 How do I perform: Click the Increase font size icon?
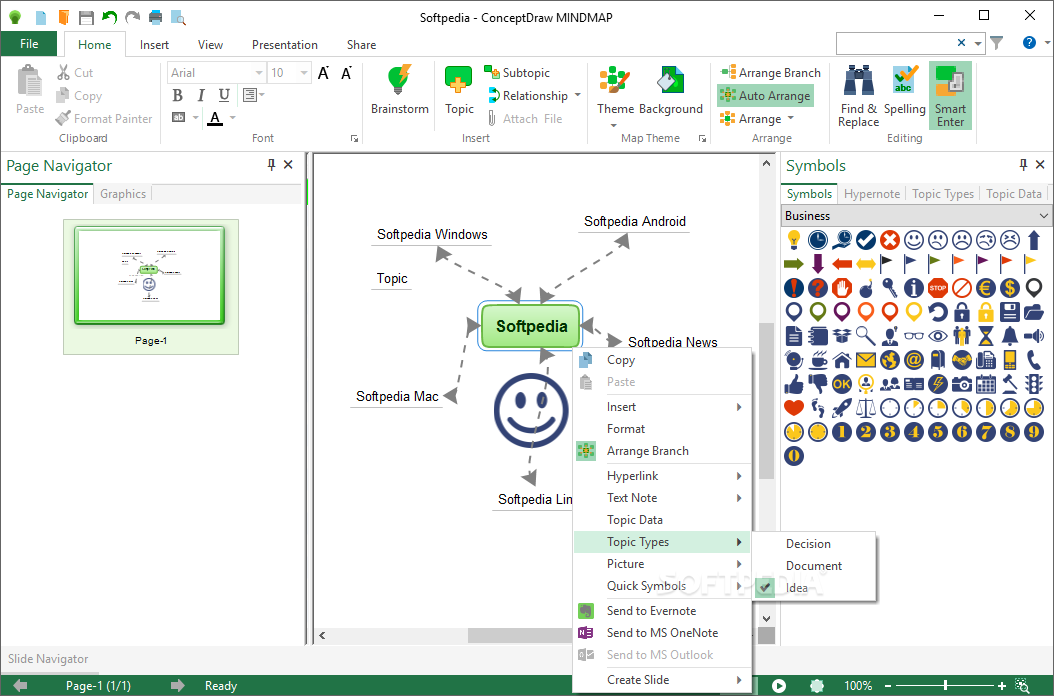pyautogui.click(x=323, y=73)
